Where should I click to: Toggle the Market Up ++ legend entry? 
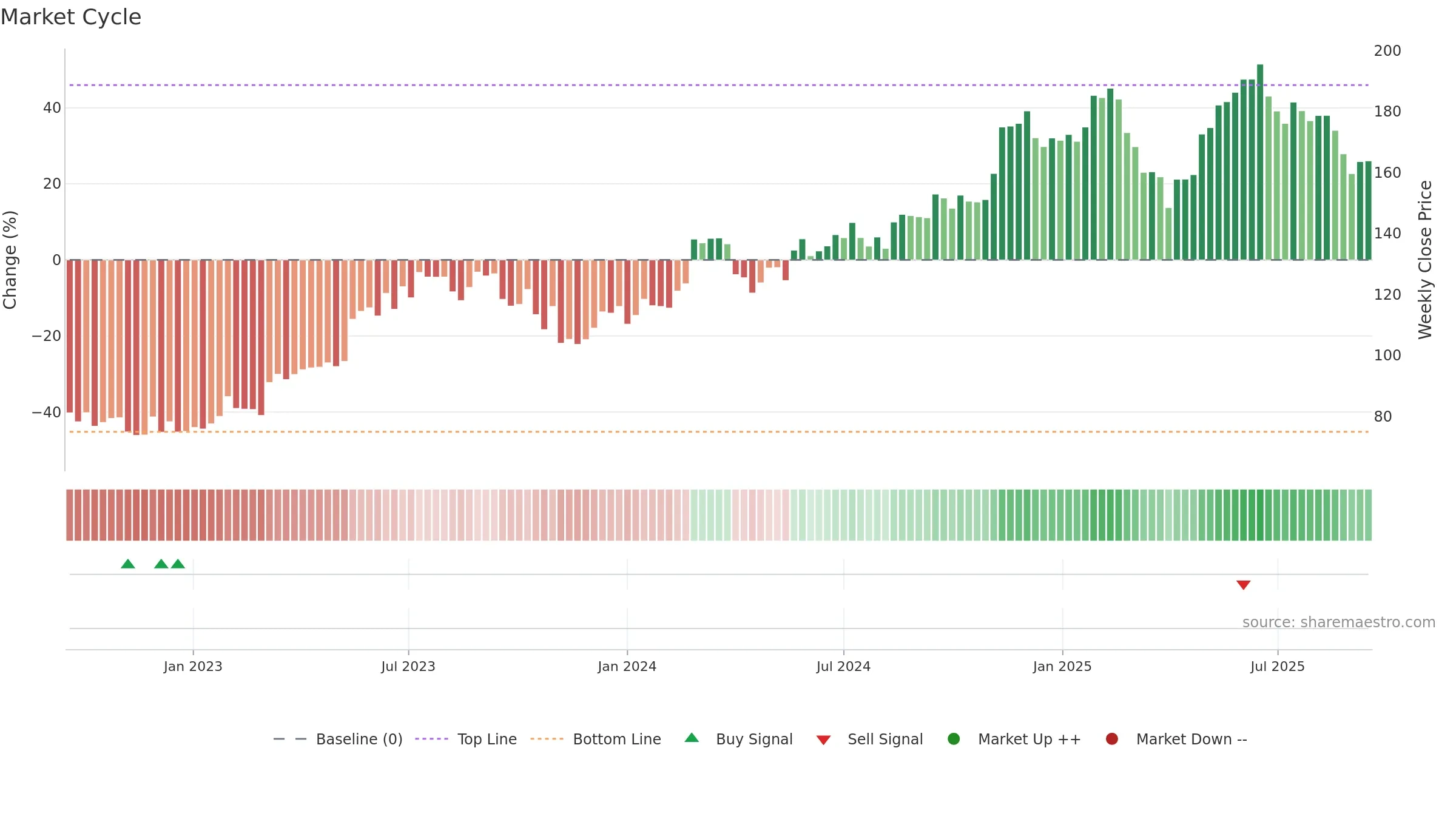click(x=1014, y=739)
